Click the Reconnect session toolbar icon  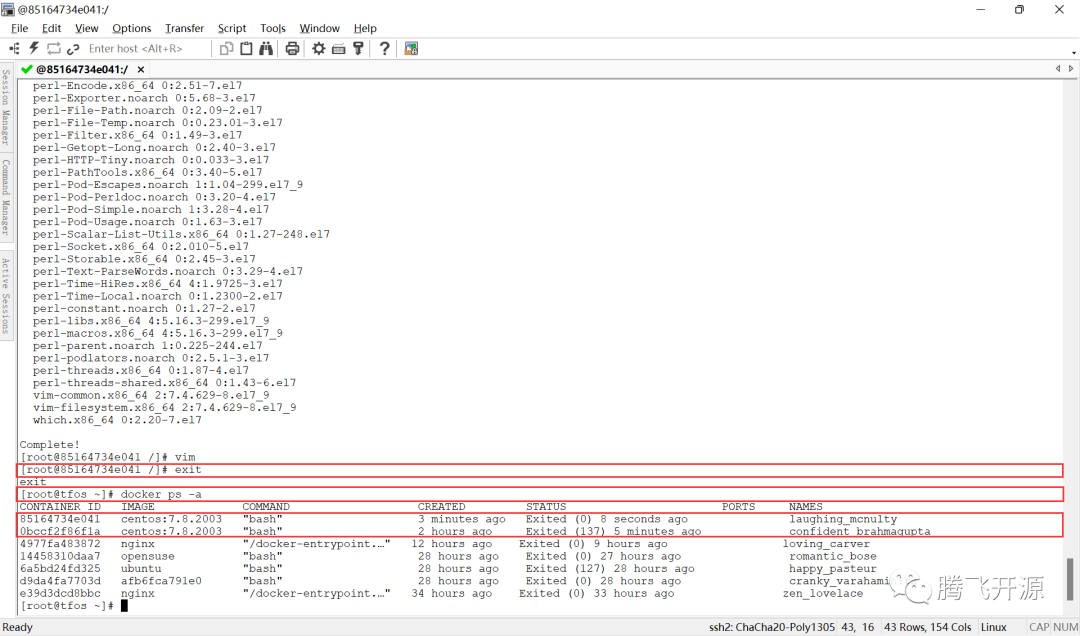pos(54,48)
